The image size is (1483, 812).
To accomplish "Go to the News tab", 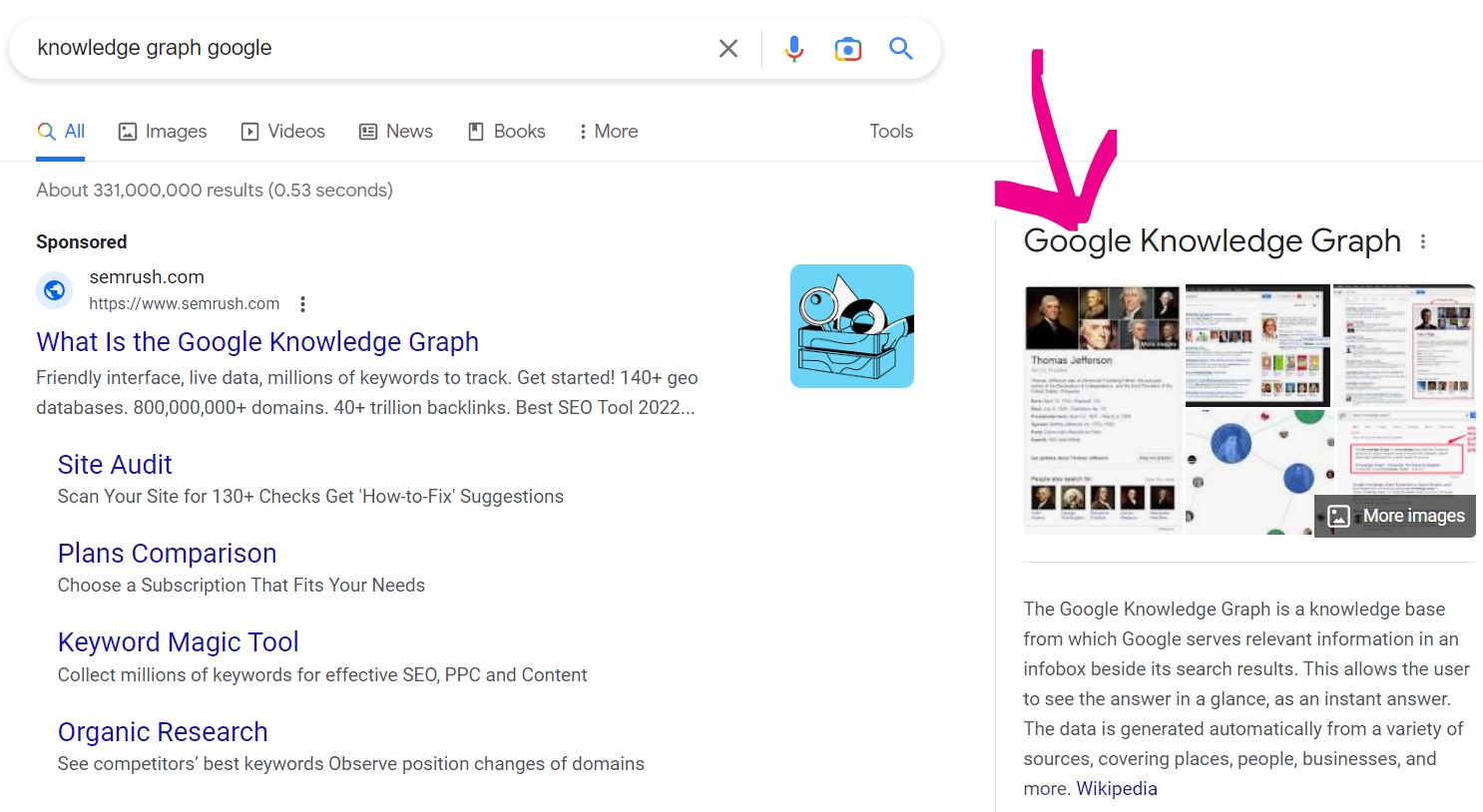I will [x=396, y=132].
